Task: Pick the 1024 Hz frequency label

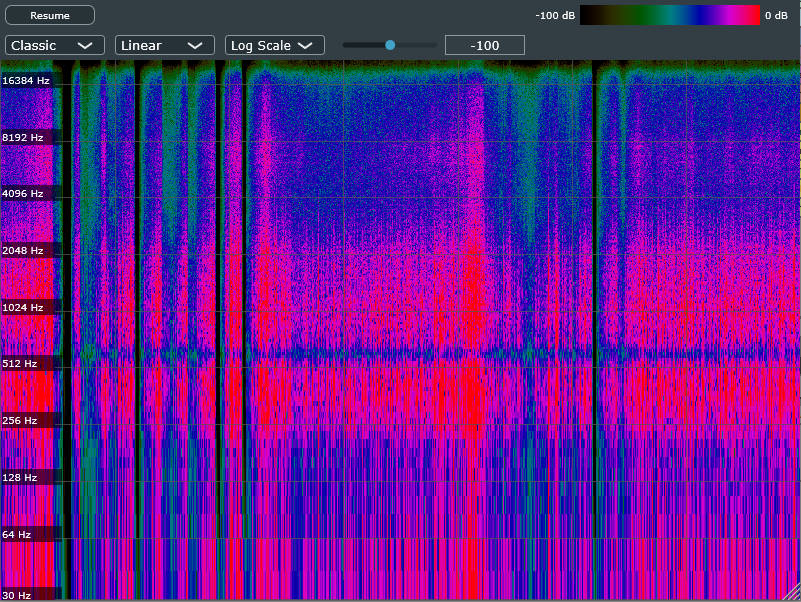Action: coord(24,307)
